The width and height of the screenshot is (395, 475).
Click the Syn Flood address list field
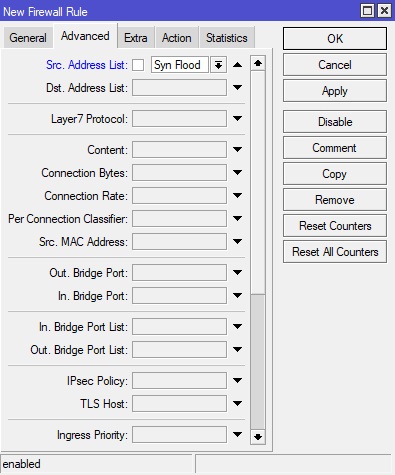[180, 65]
